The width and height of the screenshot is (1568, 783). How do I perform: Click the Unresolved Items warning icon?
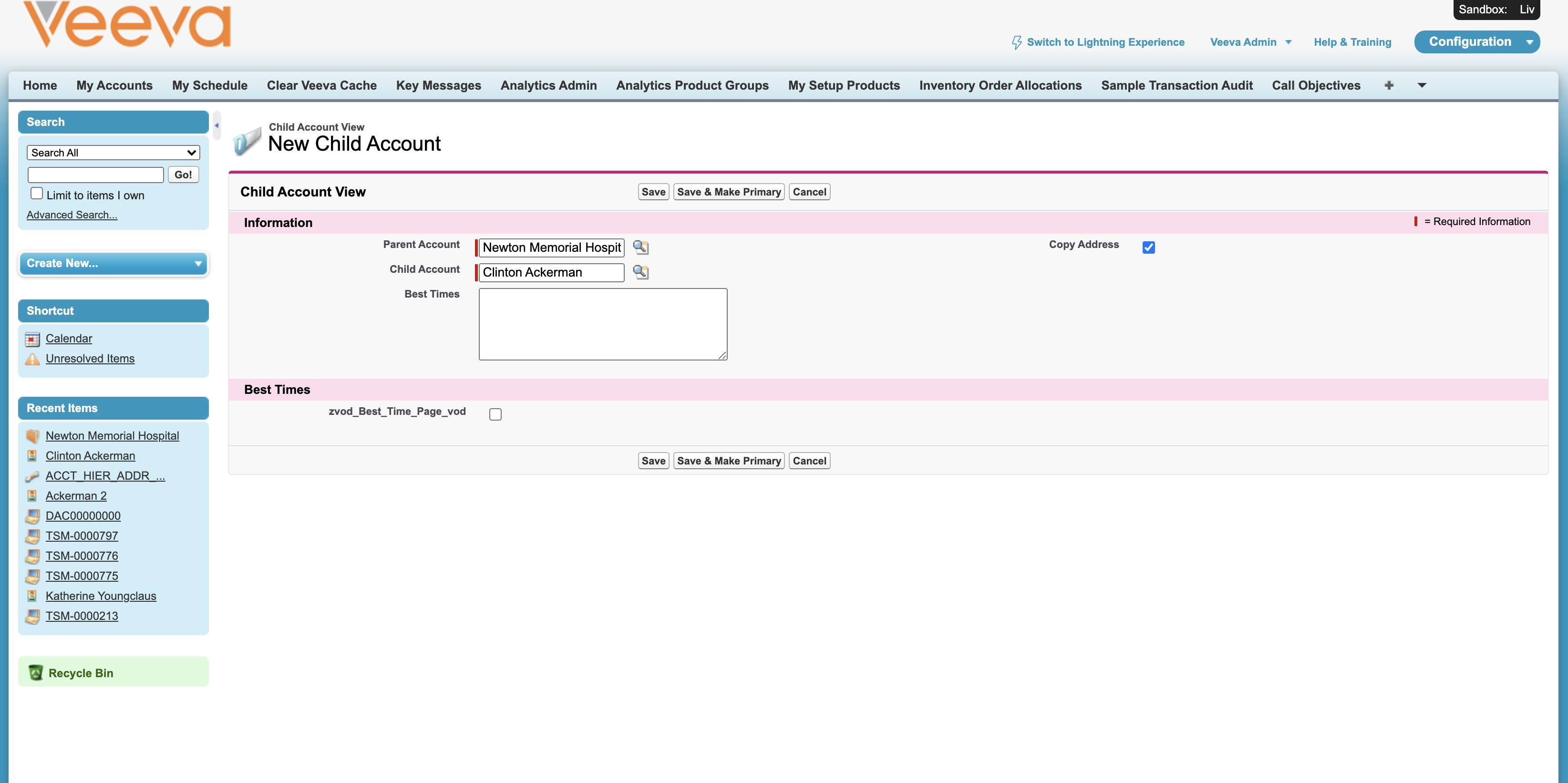tap(32, 359)
